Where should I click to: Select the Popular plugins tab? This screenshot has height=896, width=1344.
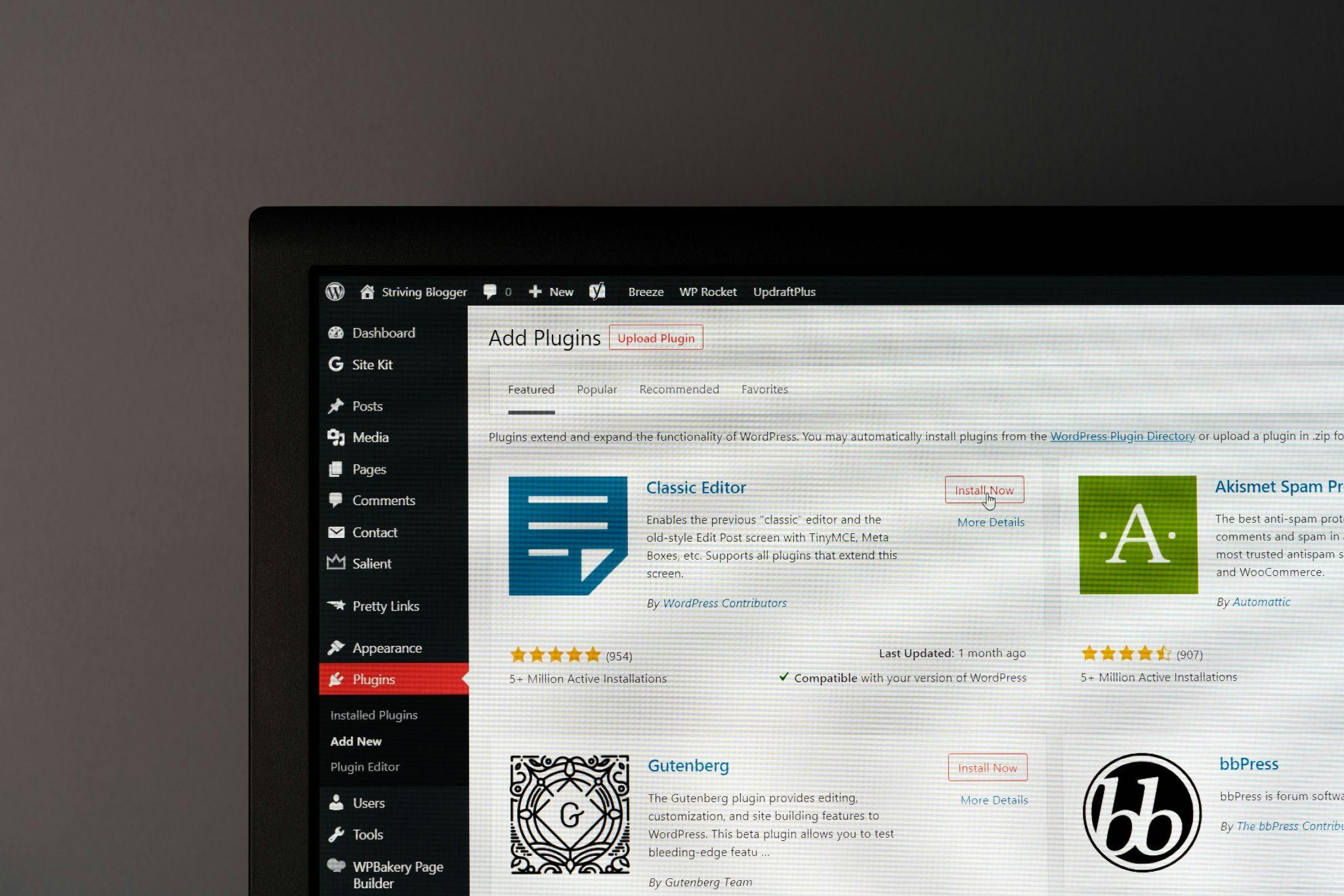click(x=596, y=389)
